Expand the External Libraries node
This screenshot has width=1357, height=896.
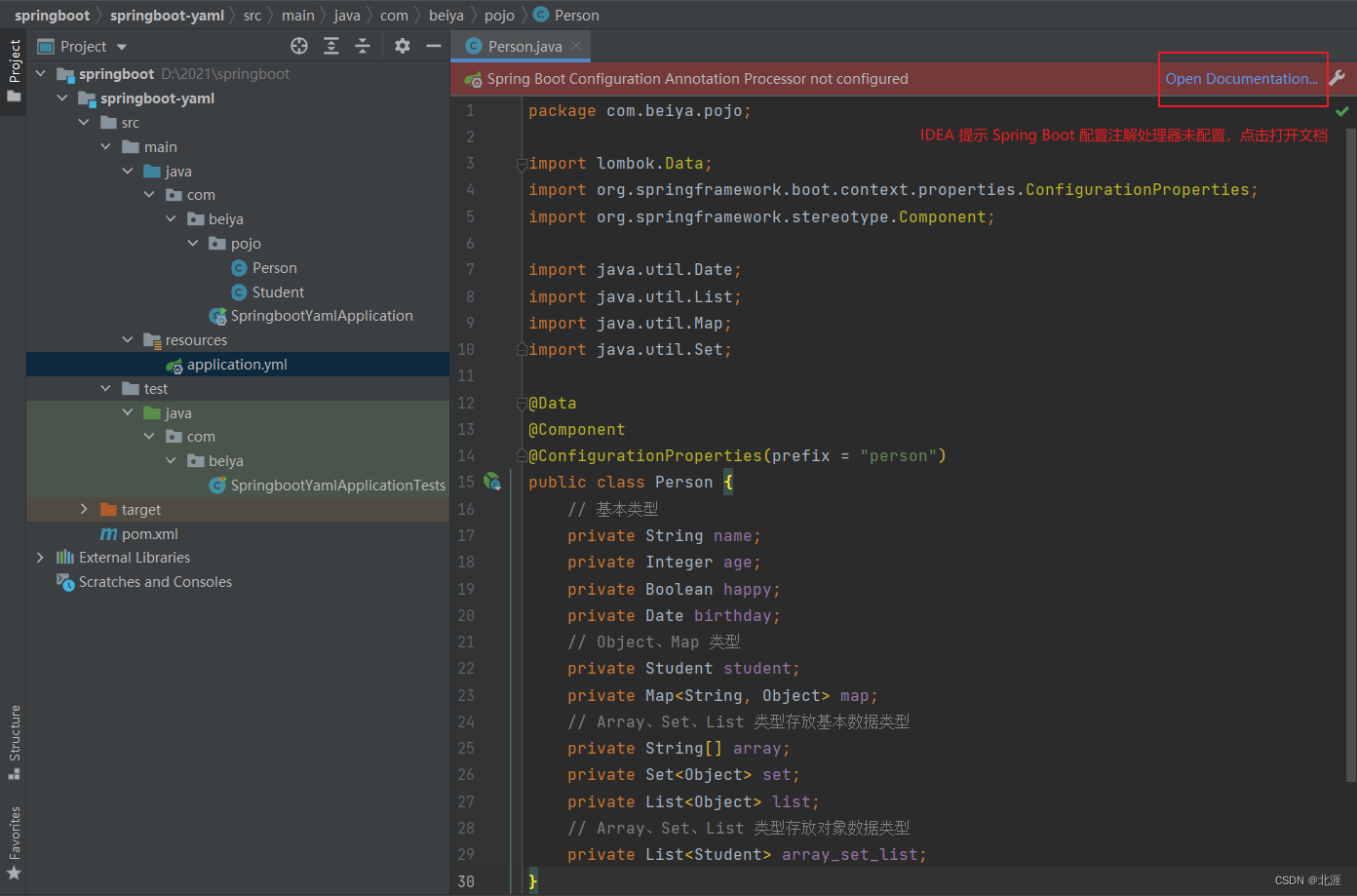pyautogui.click(x=40, y=558)
